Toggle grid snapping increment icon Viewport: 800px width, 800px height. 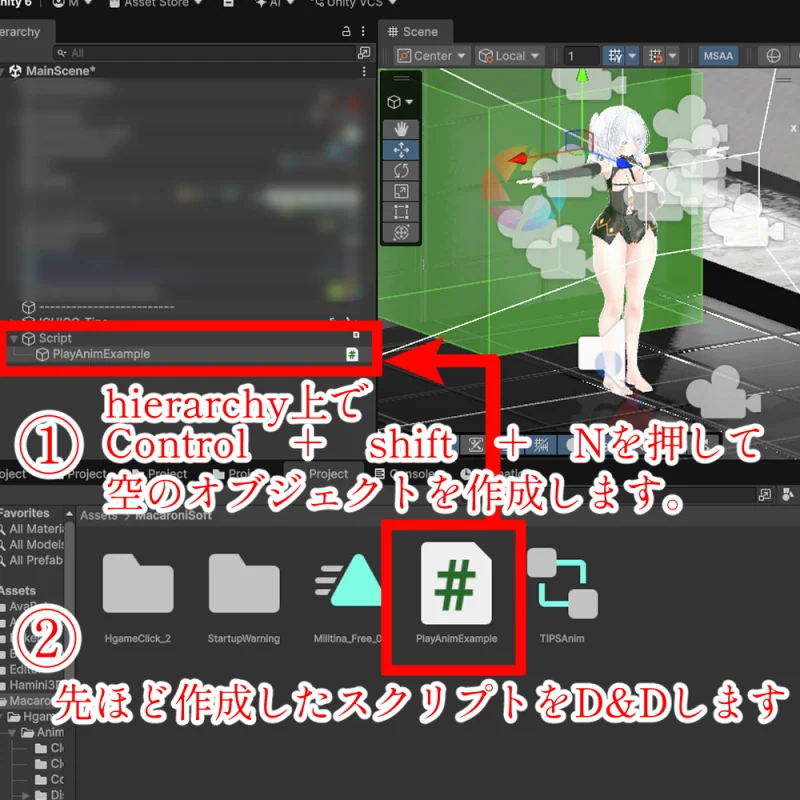pyautogui.click(x=655, y=56)
